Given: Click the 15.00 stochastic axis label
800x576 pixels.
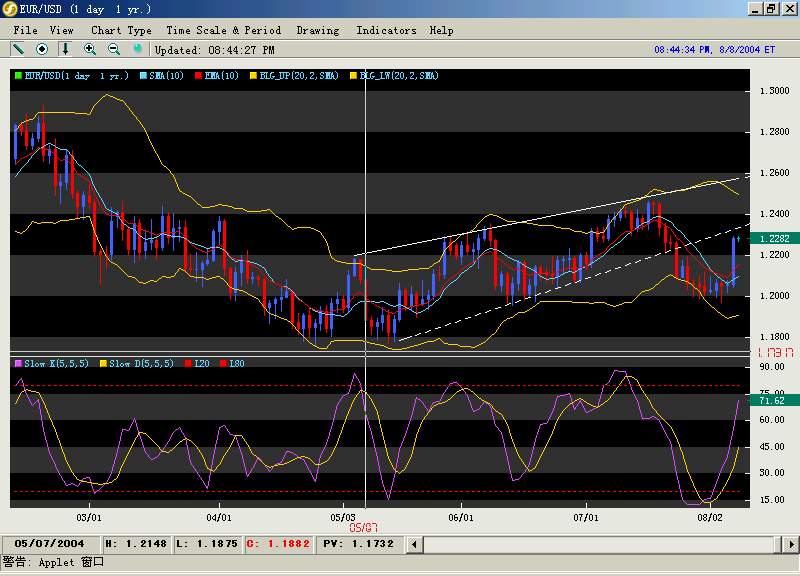Looking at the screenshot, I should coord(772,499).
